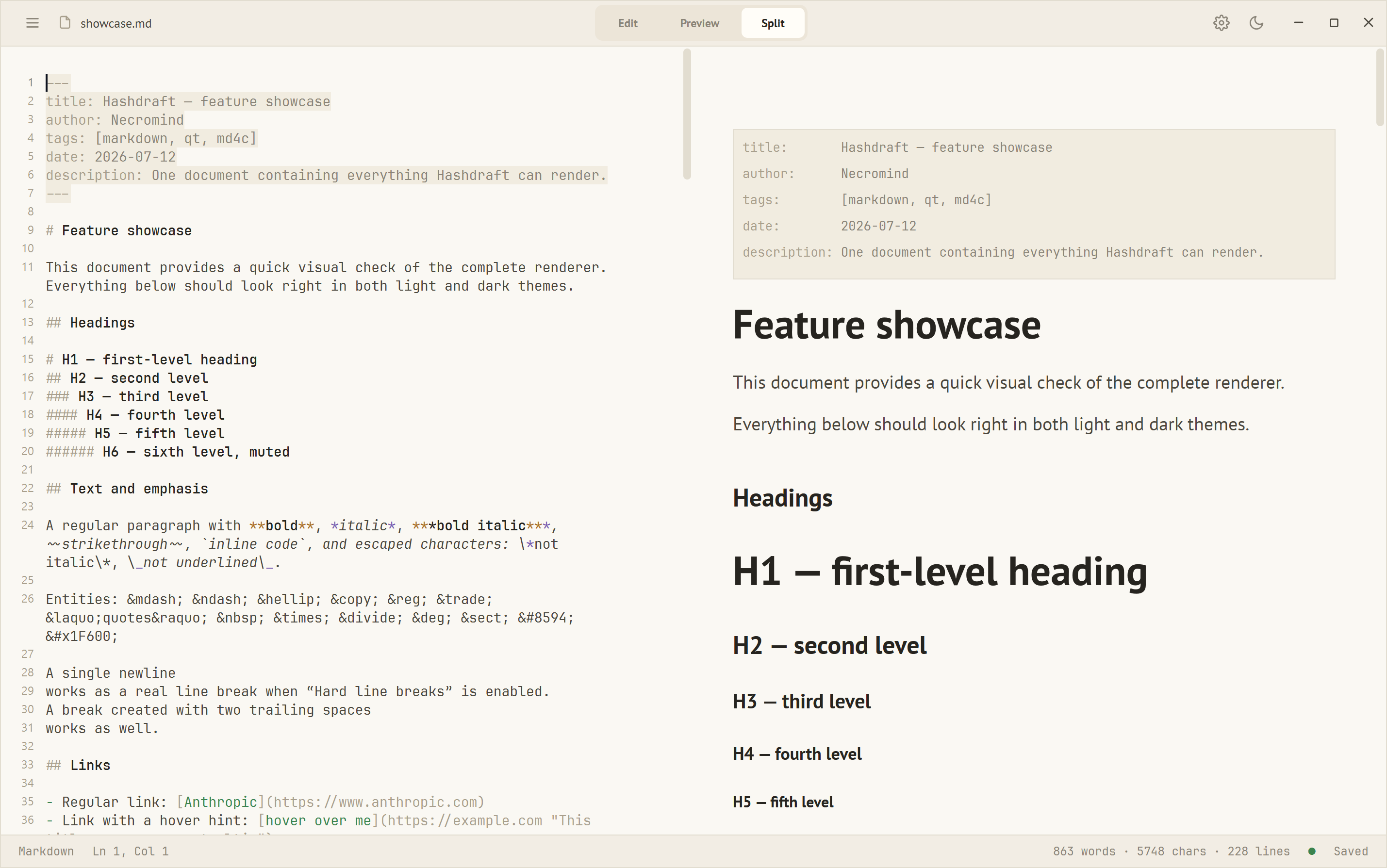Click line number 24 in the gutter
Screen dimensions: 1387x868
point(28,524)
